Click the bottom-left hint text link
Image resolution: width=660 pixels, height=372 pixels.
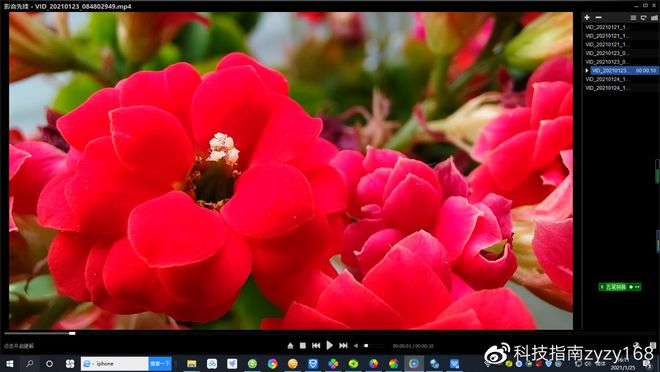point(19,346)
